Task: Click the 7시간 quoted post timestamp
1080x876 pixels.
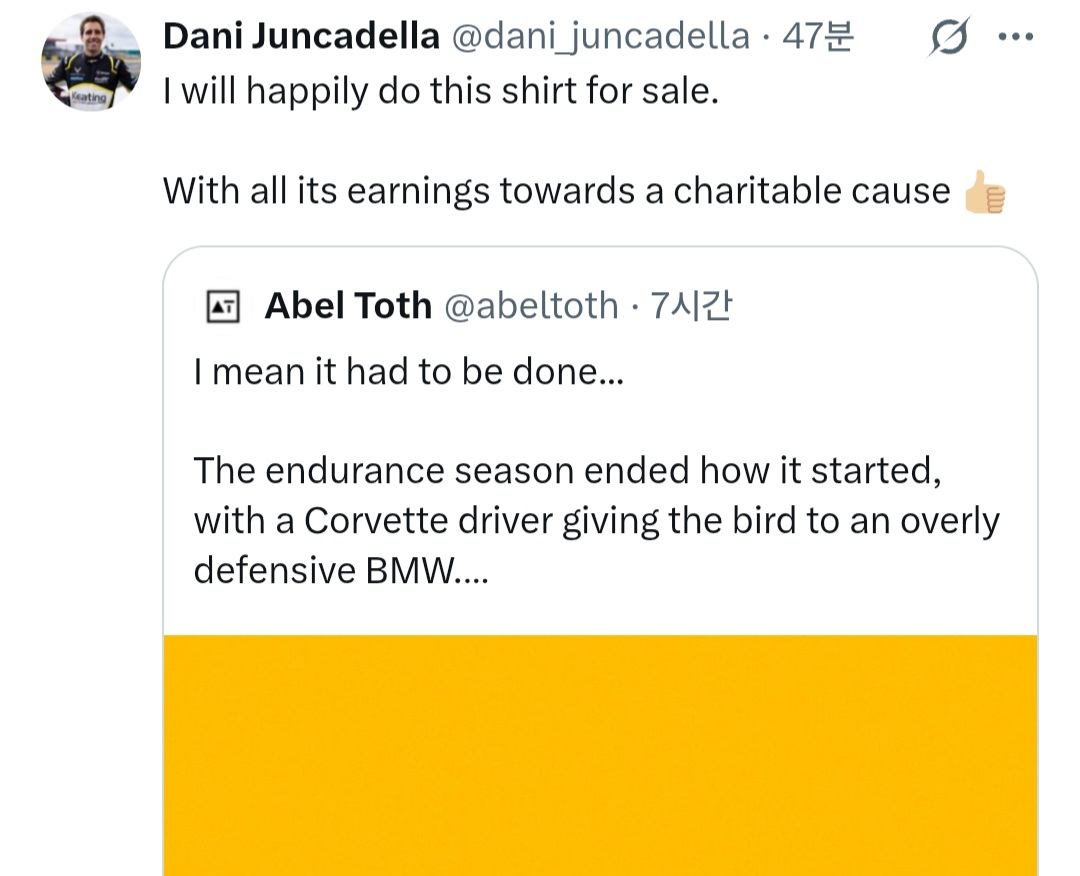Action: point(691,306)
